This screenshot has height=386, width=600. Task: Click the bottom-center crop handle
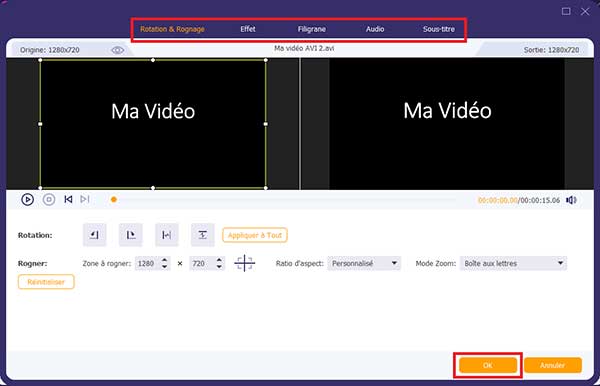153,188
